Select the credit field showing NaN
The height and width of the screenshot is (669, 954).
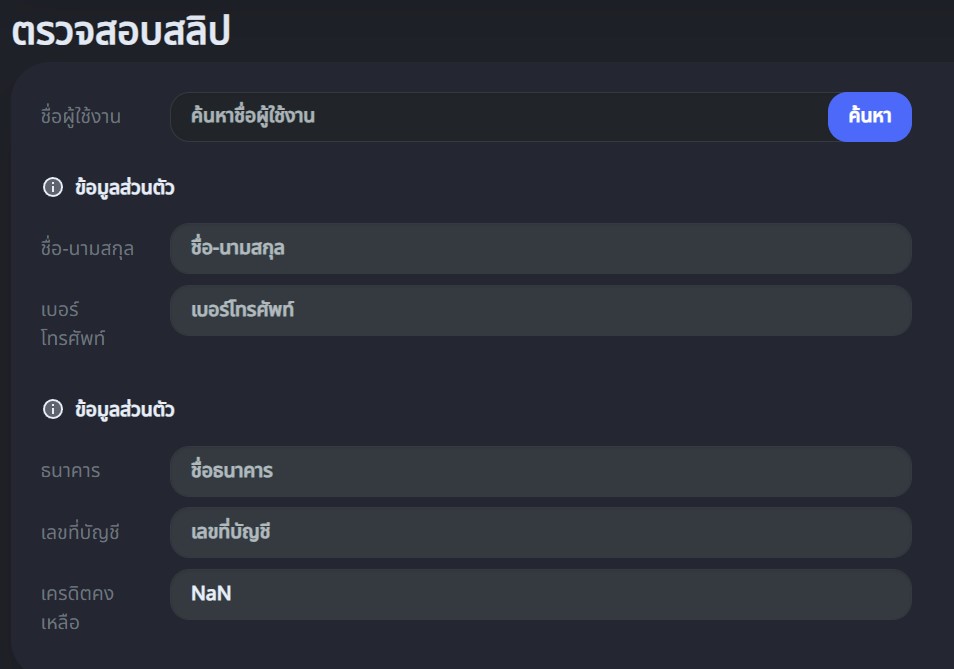540,594
